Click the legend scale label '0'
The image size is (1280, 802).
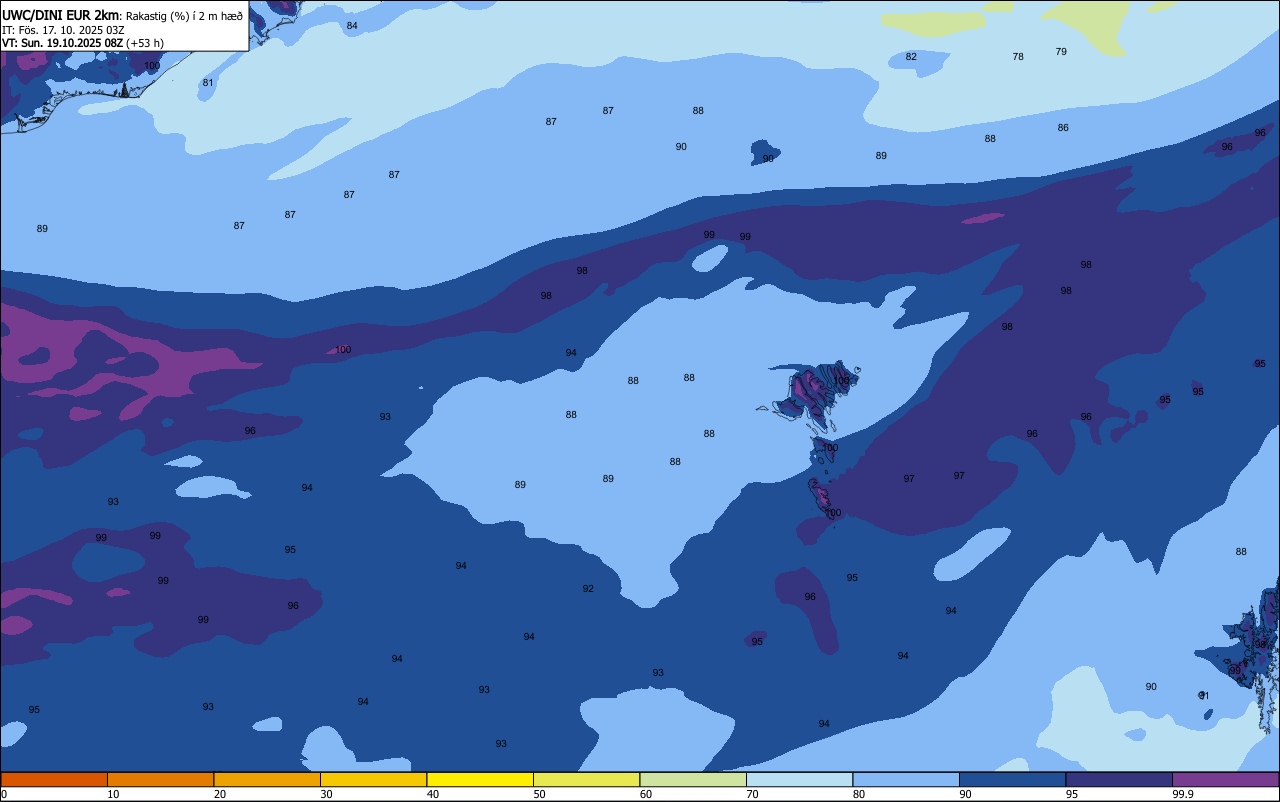point(4,794)
